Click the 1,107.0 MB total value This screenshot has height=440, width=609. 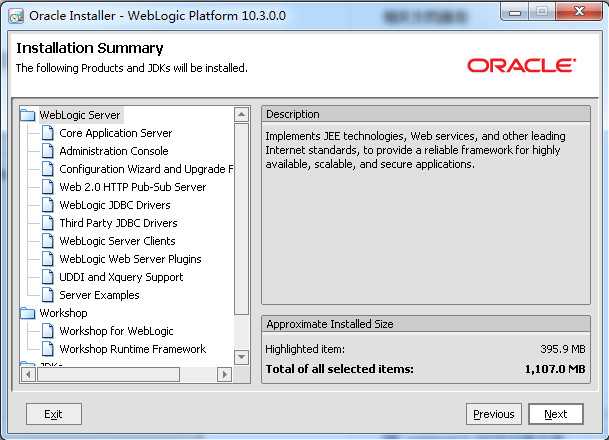pyautogui.click(x=555, y=369)
